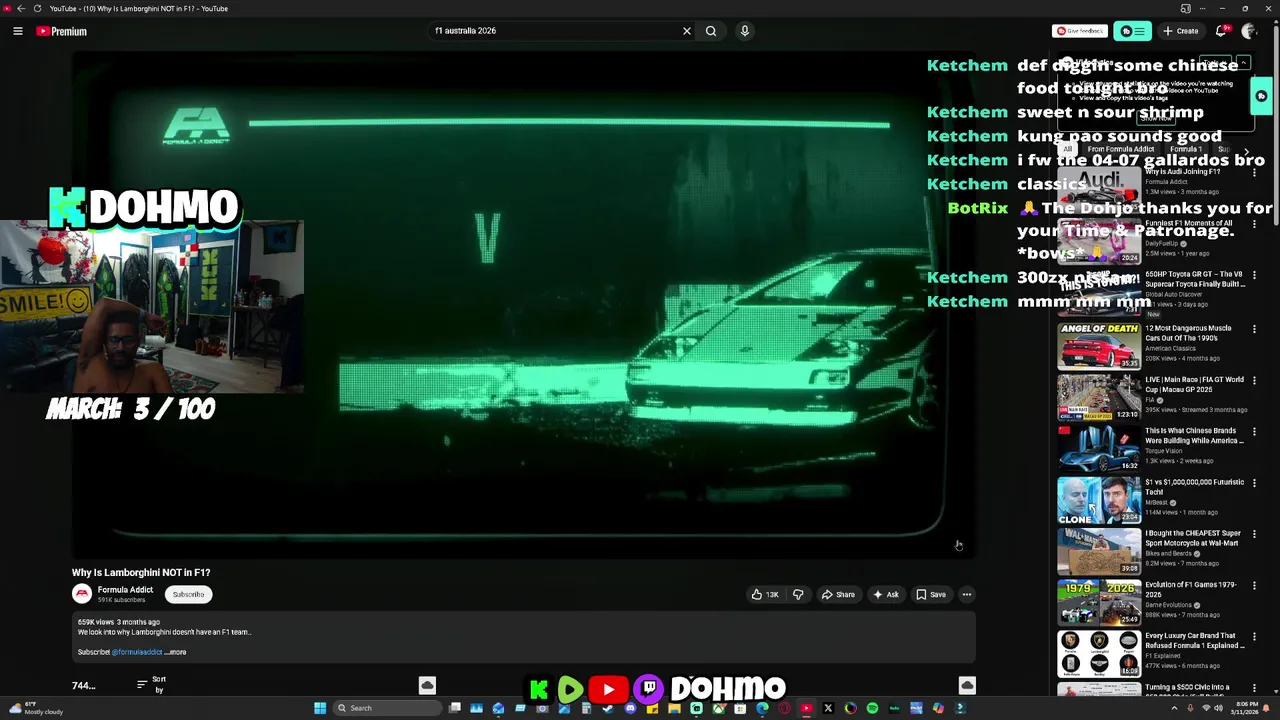Go back with browser back arrow
Image resolution: width=1280 pixels, height=720 pixels.
point(21,8)
